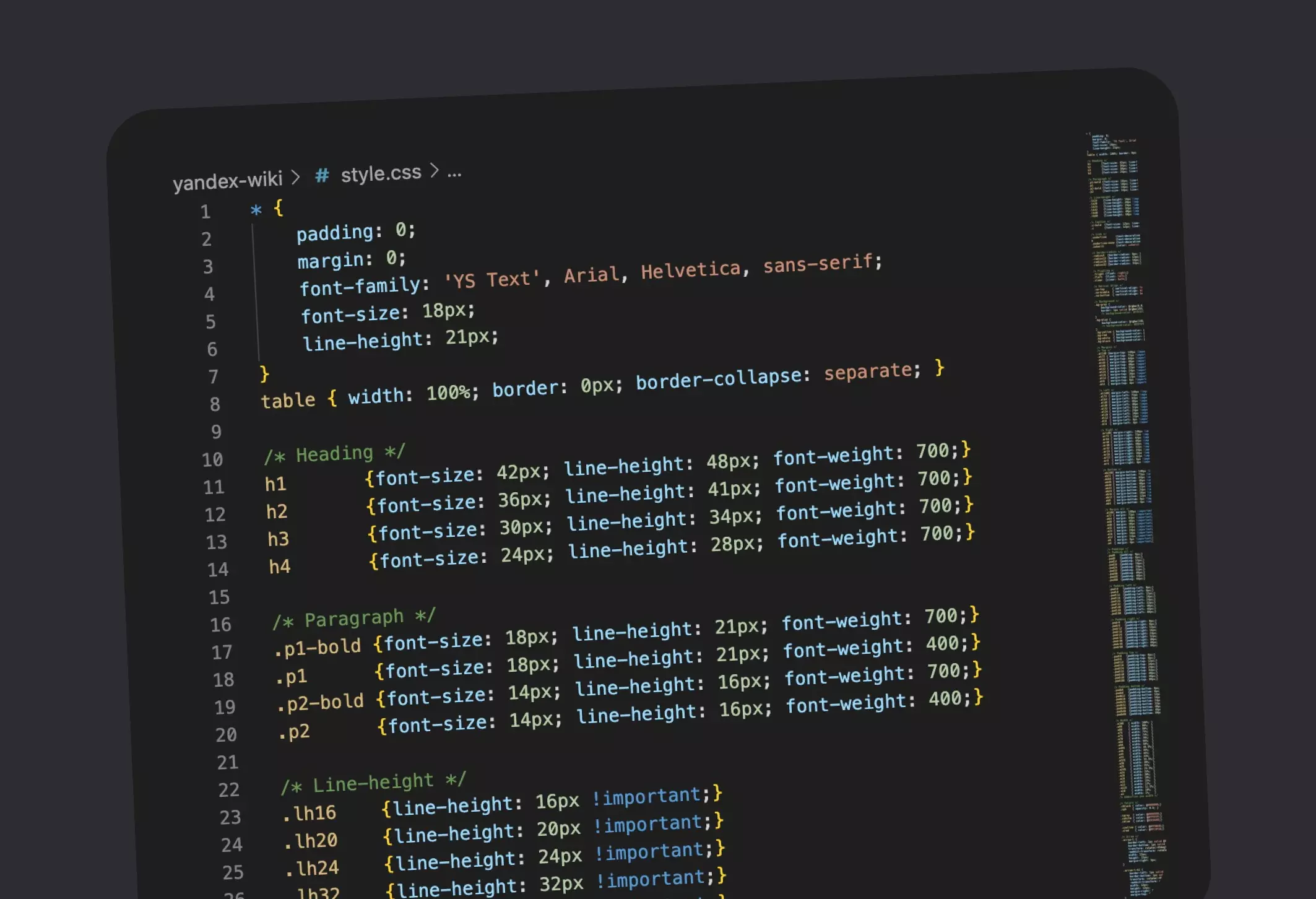Click the yandex-wiki breadcrumb folder
Image resolution: width=1316 pixels, height=899 pixels.
tap(227, 181)
